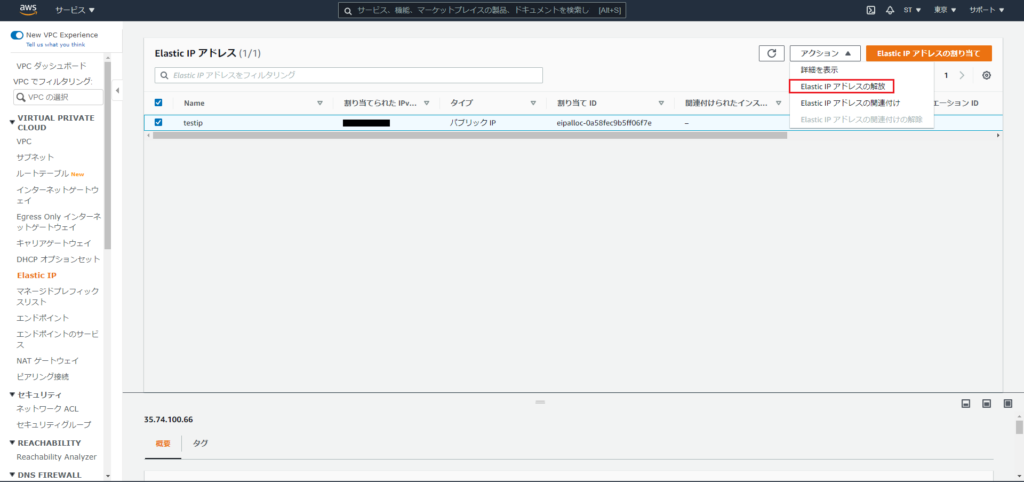Open the サービス services dropdown
This screenshot has height=482, width=1024.
(75, 10)
